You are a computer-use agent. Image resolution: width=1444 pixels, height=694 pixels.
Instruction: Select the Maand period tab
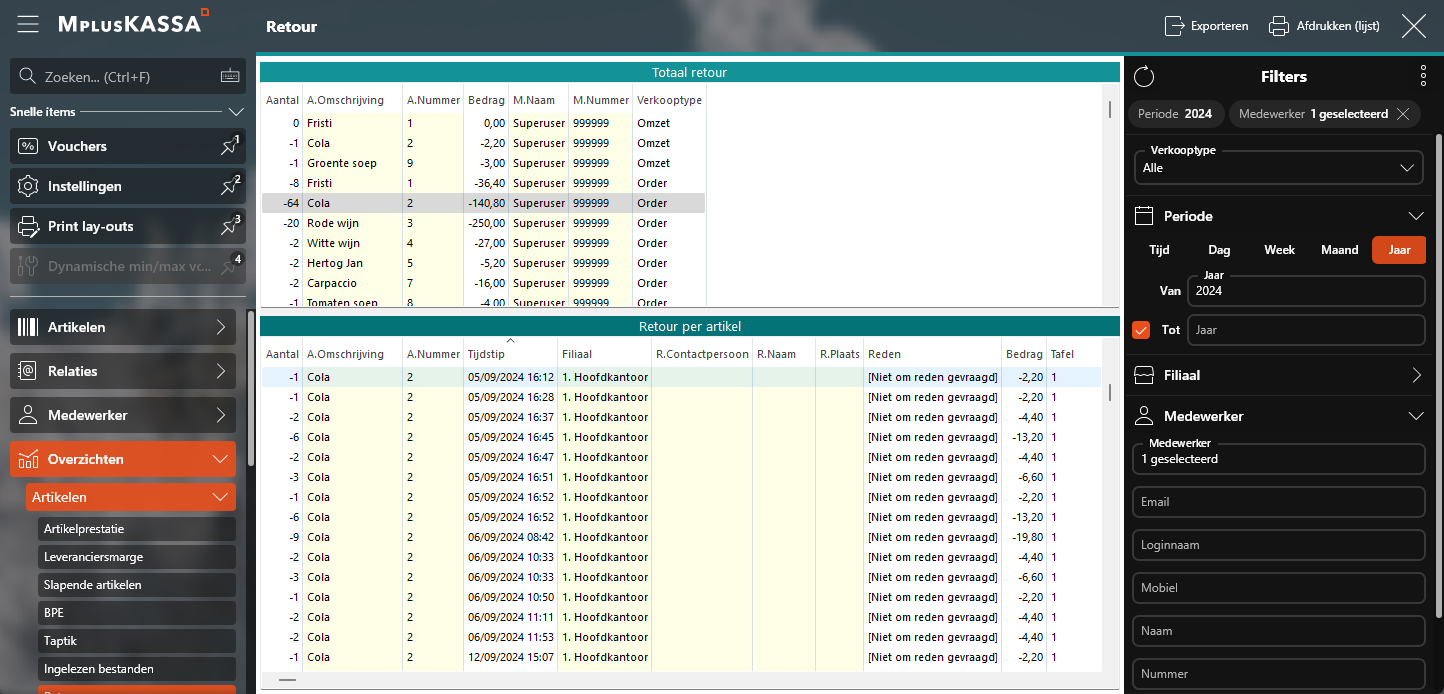click(x=1339, y=250)
